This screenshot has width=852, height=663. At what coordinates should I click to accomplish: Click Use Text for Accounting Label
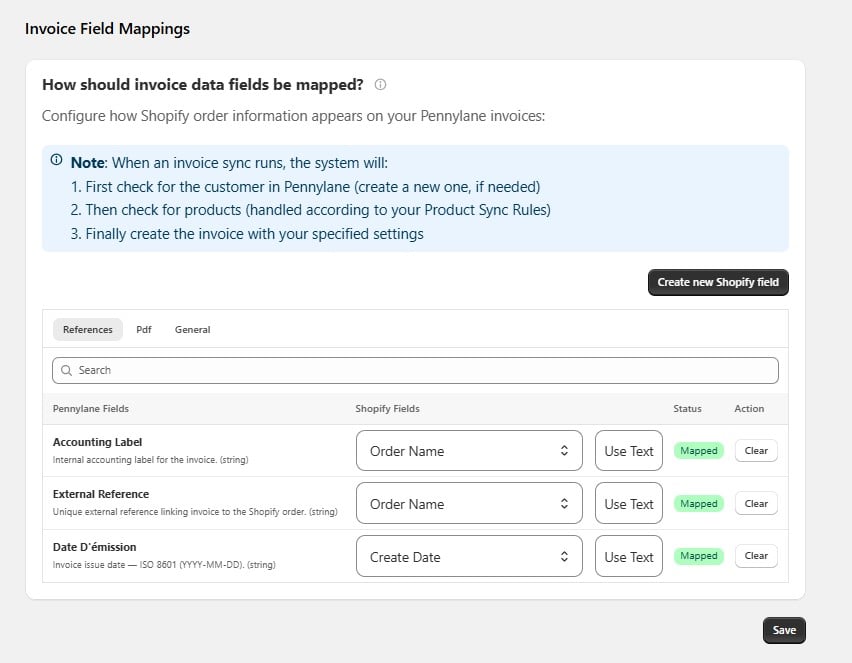click(x=629, y=451)
